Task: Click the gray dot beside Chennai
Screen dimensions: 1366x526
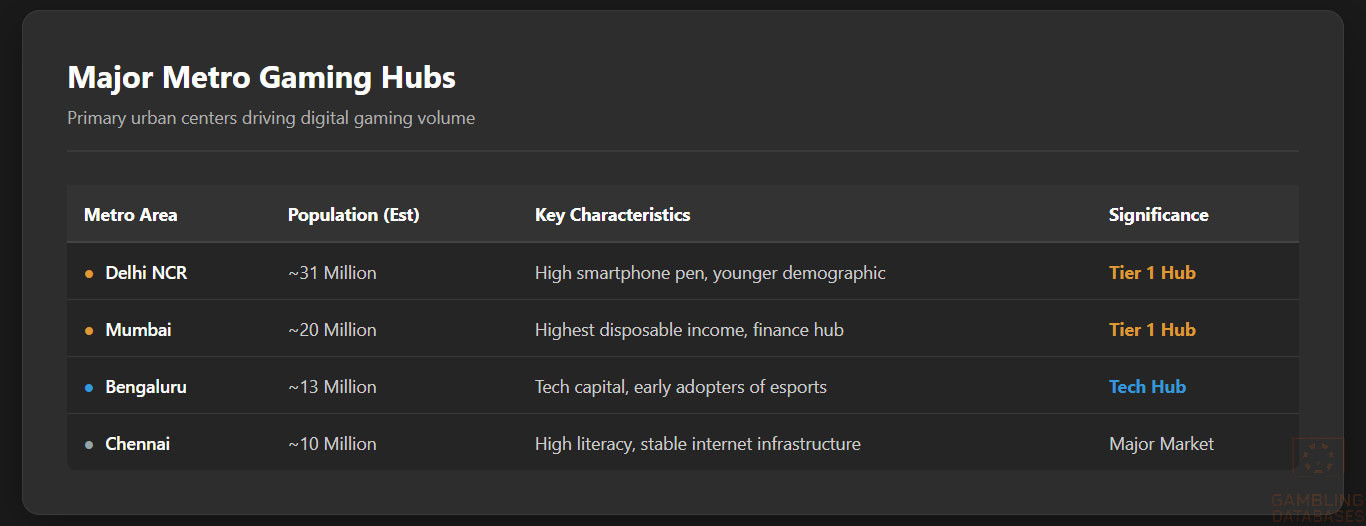Action: [89, 444]
